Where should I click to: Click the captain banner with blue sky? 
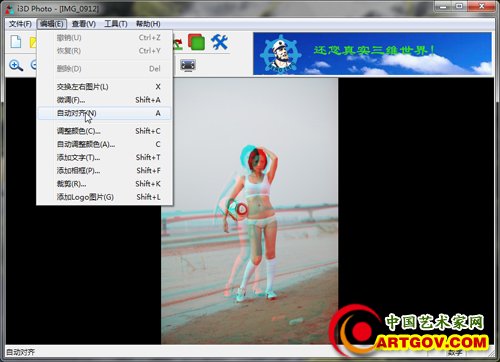(372, 54)
